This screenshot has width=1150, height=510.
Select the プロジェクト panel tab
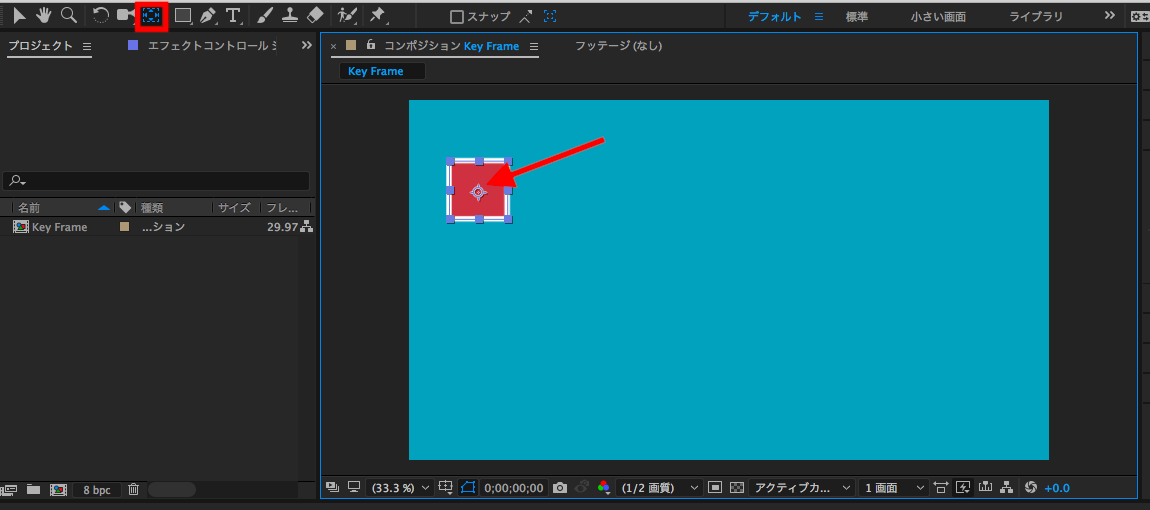pos(40,45)
